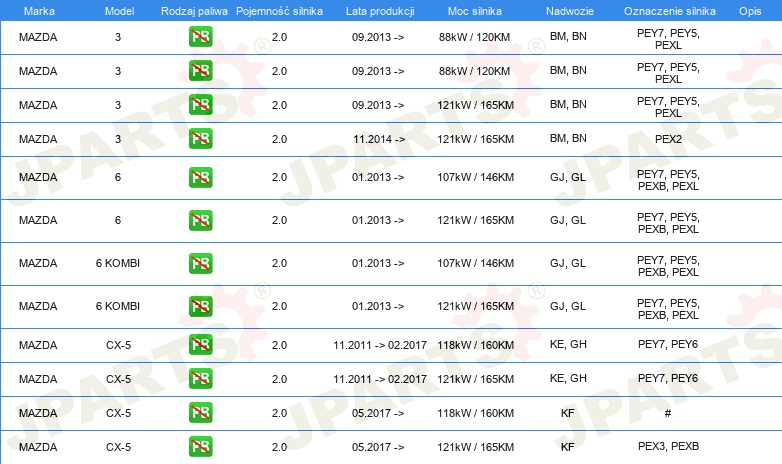The width and height of the screenshot is (782, 464).
Task: Click 'KF' body in the '#' engine row
Action: point(568,413)
